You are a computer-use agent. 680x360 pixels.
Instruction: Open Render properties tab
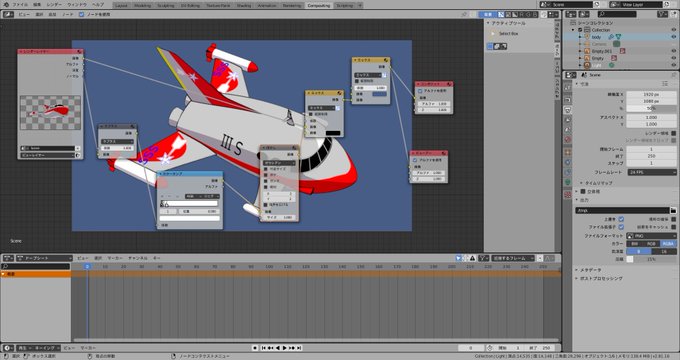tap(568, 99)
